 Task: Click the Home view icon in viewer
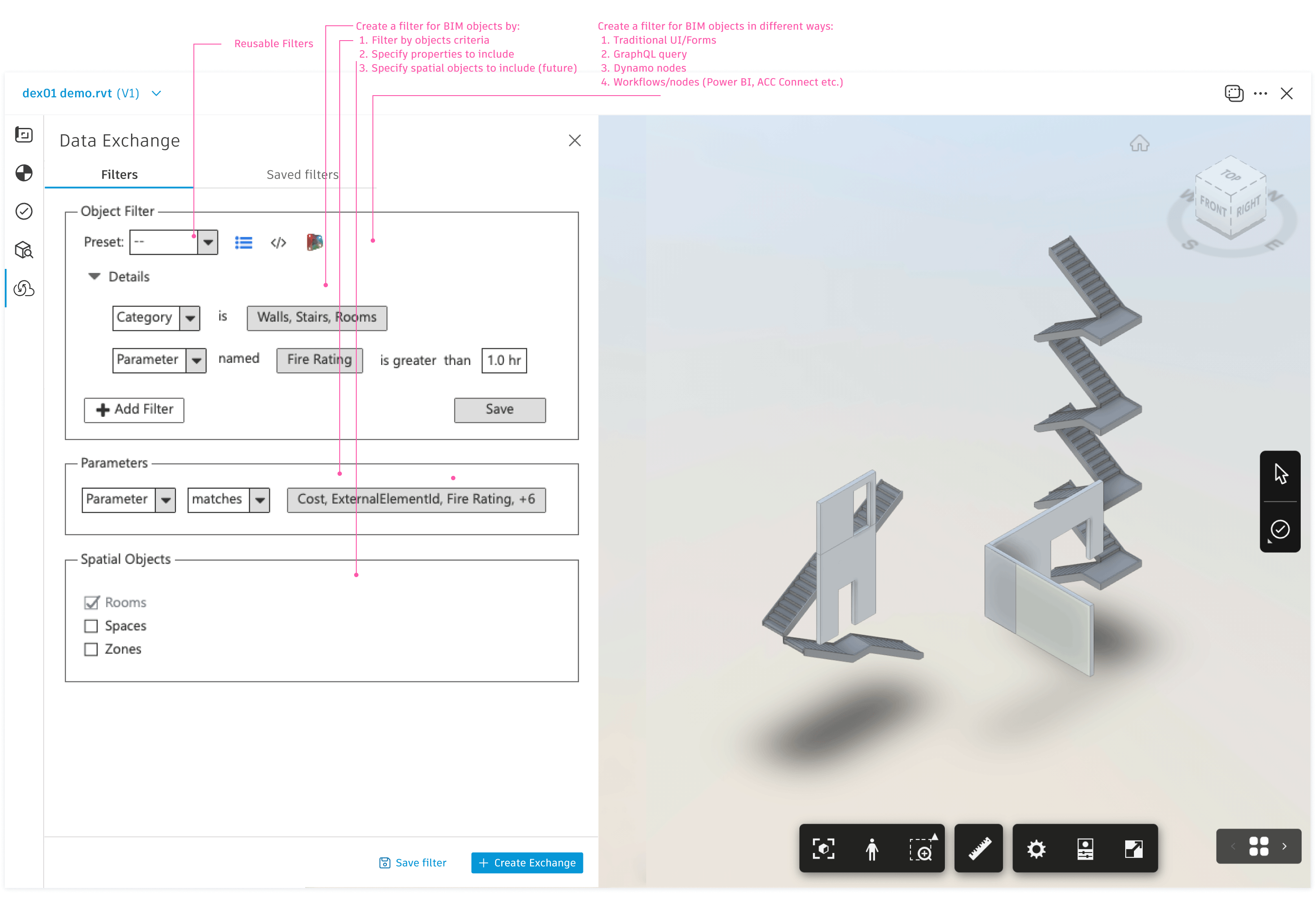(x=1140, y=143)
